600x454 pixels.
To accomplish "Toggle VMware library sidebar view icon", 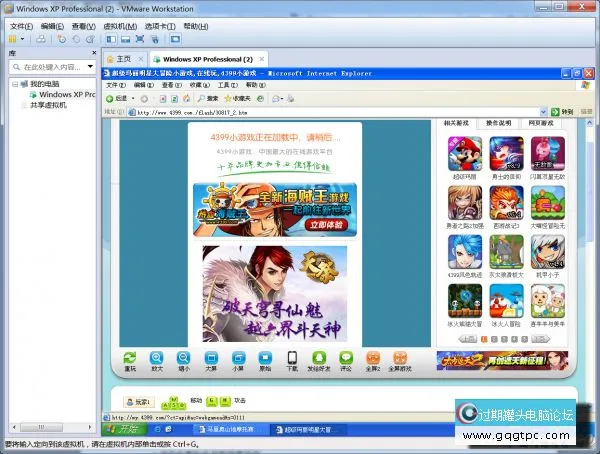I will (111, 39).
